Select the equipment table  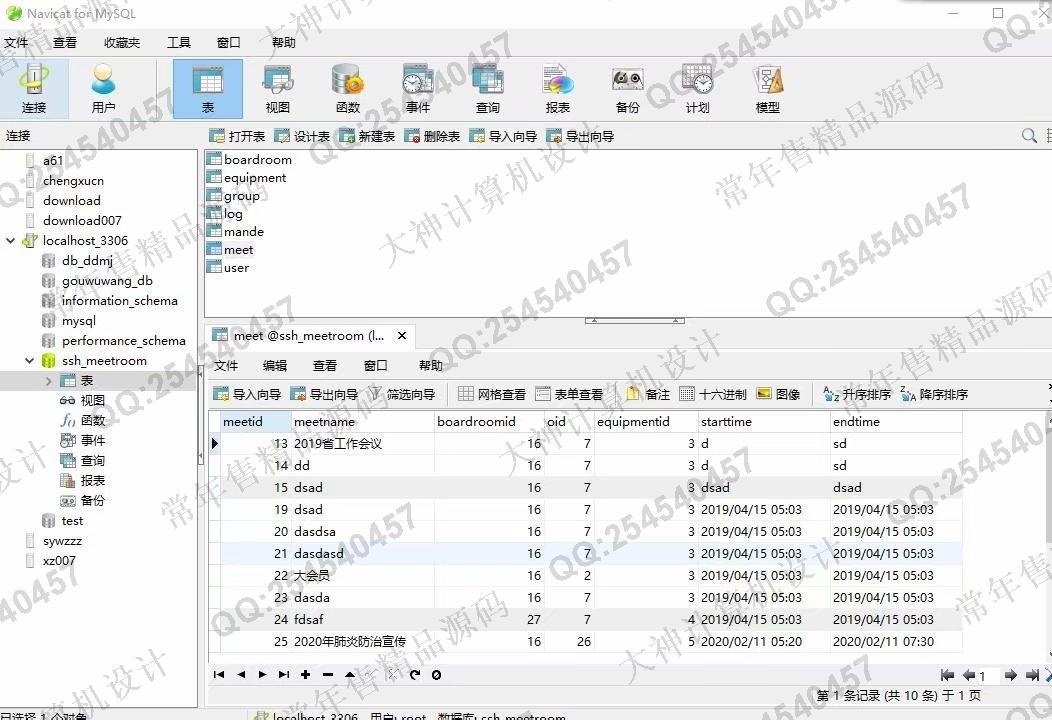point(247,177)
